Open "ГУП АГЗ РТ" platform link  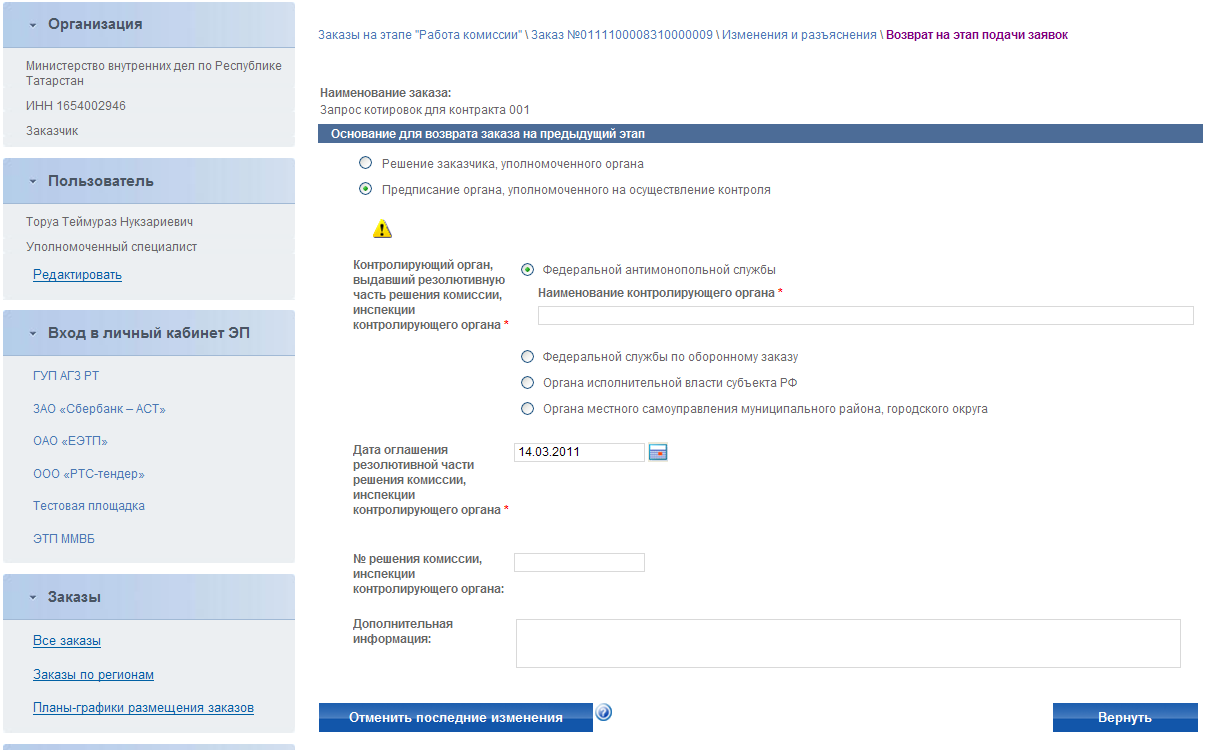coord(66,376)
